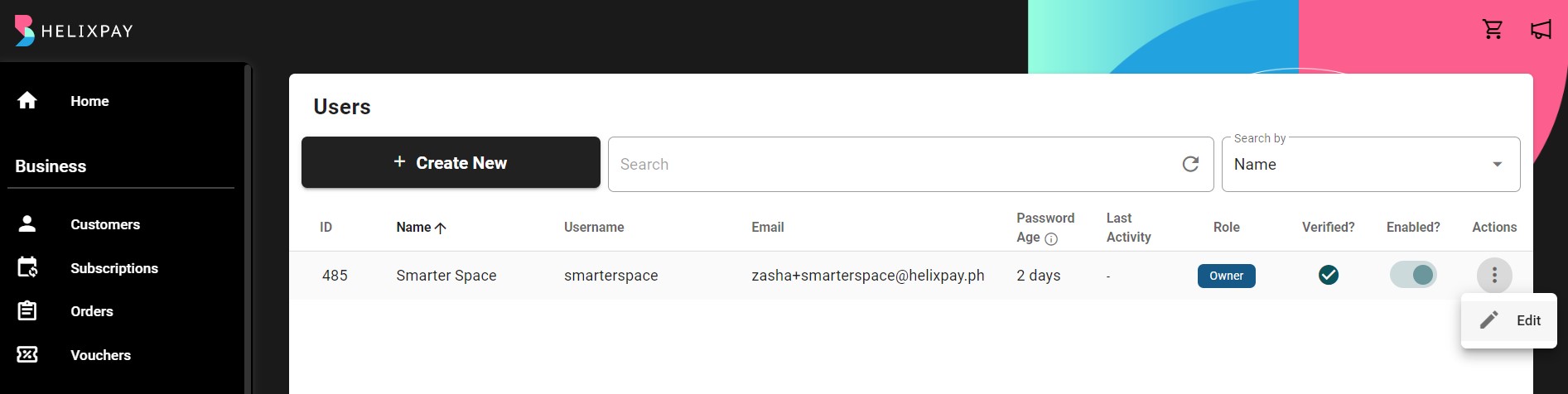
Task: Click the Vouchers ticket icon
Action: coord(27,354)
